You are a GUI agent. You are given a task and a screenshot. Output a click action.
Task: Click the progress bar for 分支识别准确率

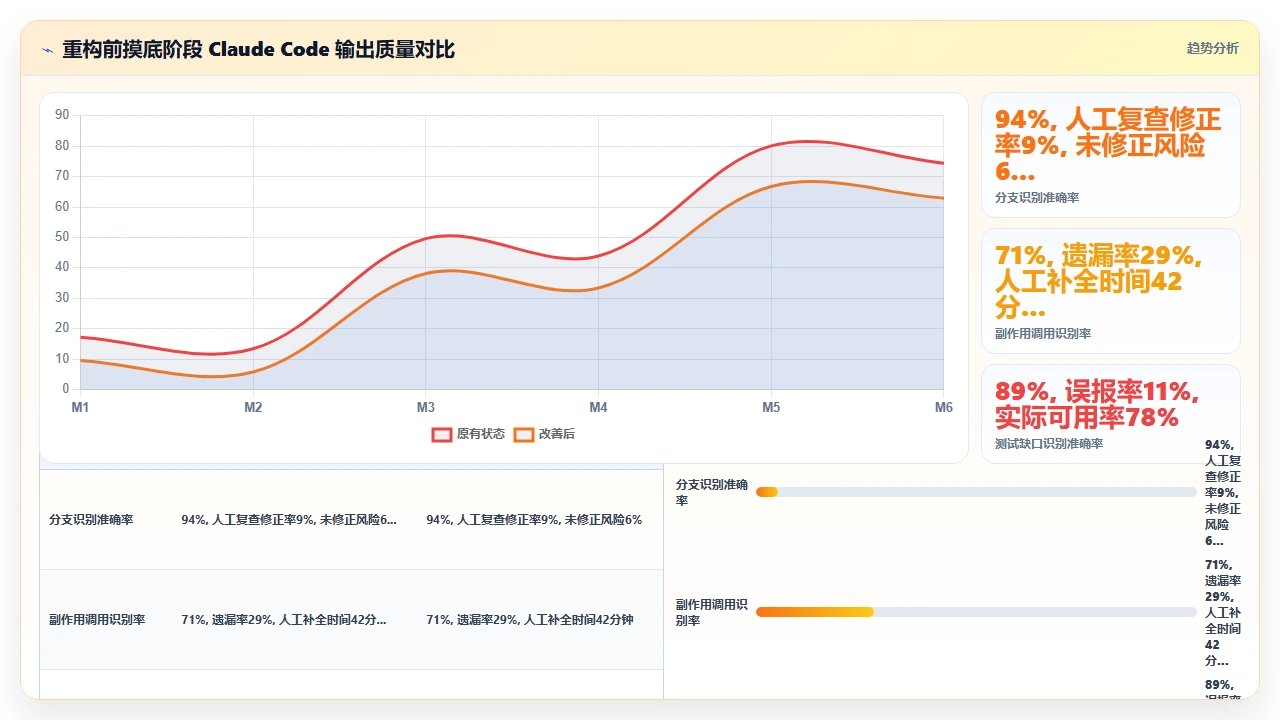click(x=976, y=492)
